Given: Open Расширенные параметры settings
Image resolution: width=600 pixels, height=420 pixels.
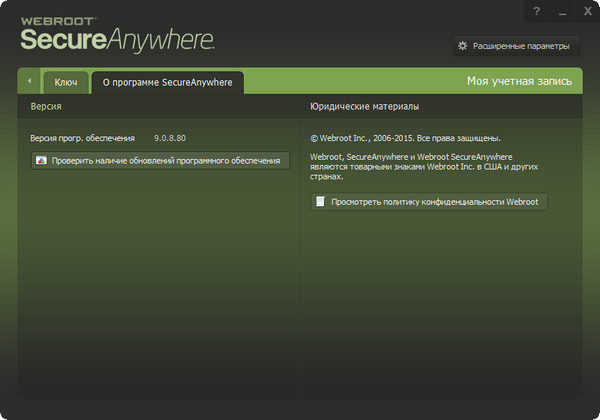Looking at the screenshot, I should (x=524, y=46).
